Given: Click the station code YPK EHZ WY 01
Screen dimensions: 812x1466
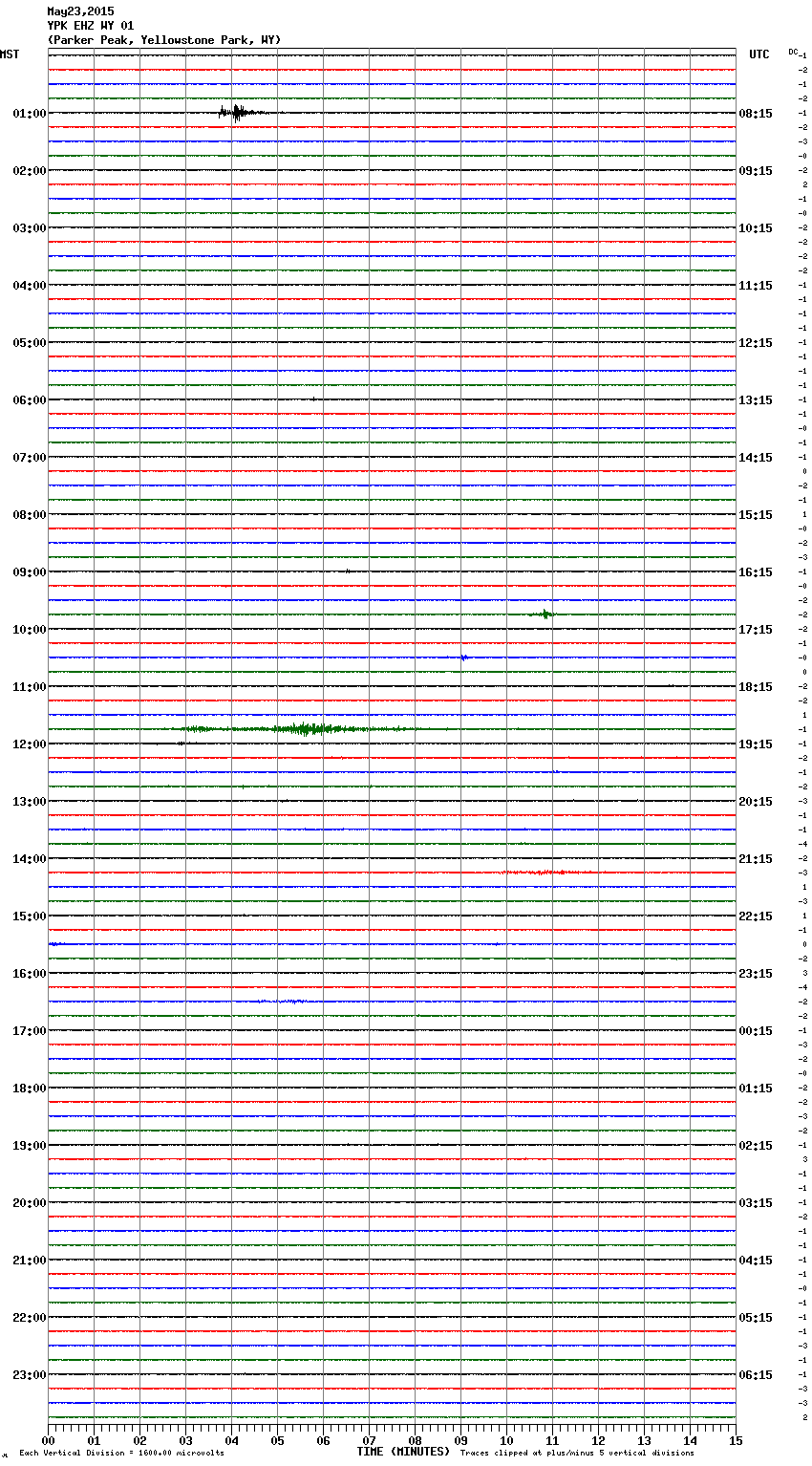Looking at the screenshot, I should coord(91,26).
